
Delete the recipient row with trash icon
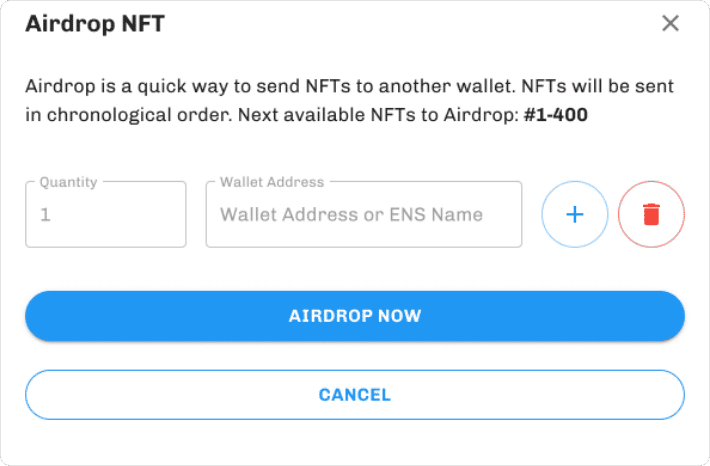[651, 214]
